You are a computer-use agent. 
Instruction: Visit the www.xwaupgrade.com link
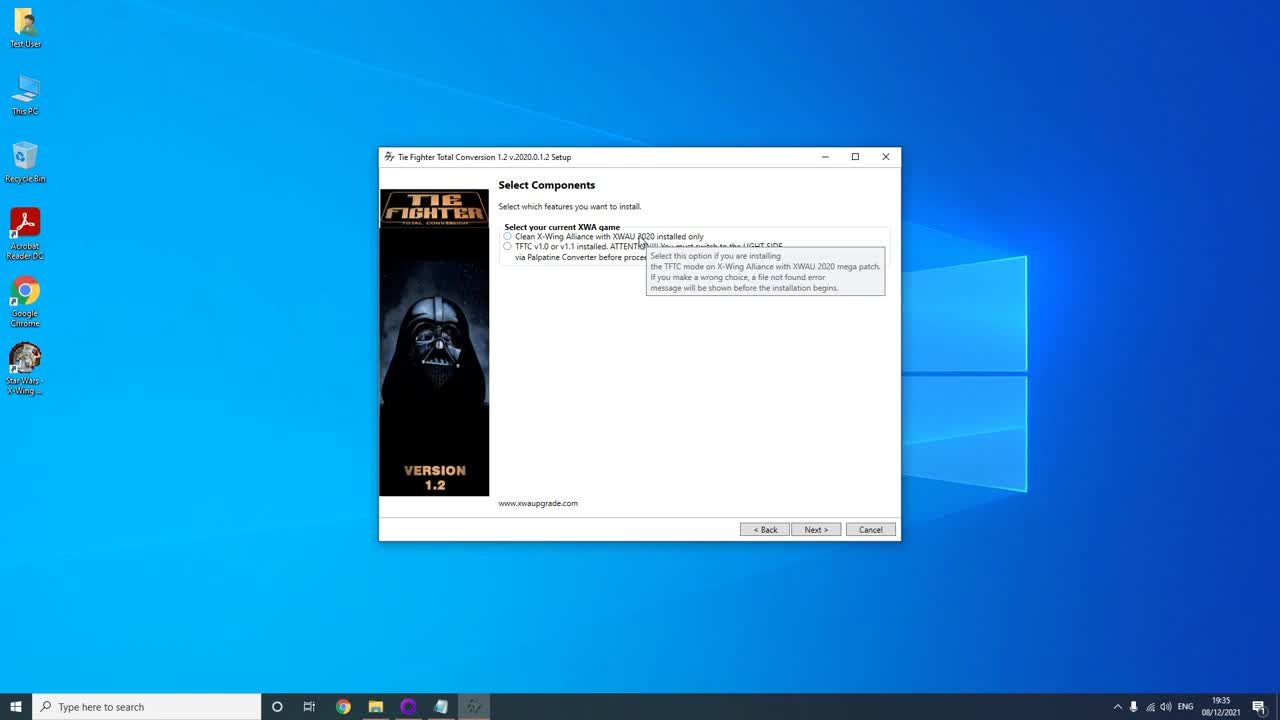tap(538, 503)
